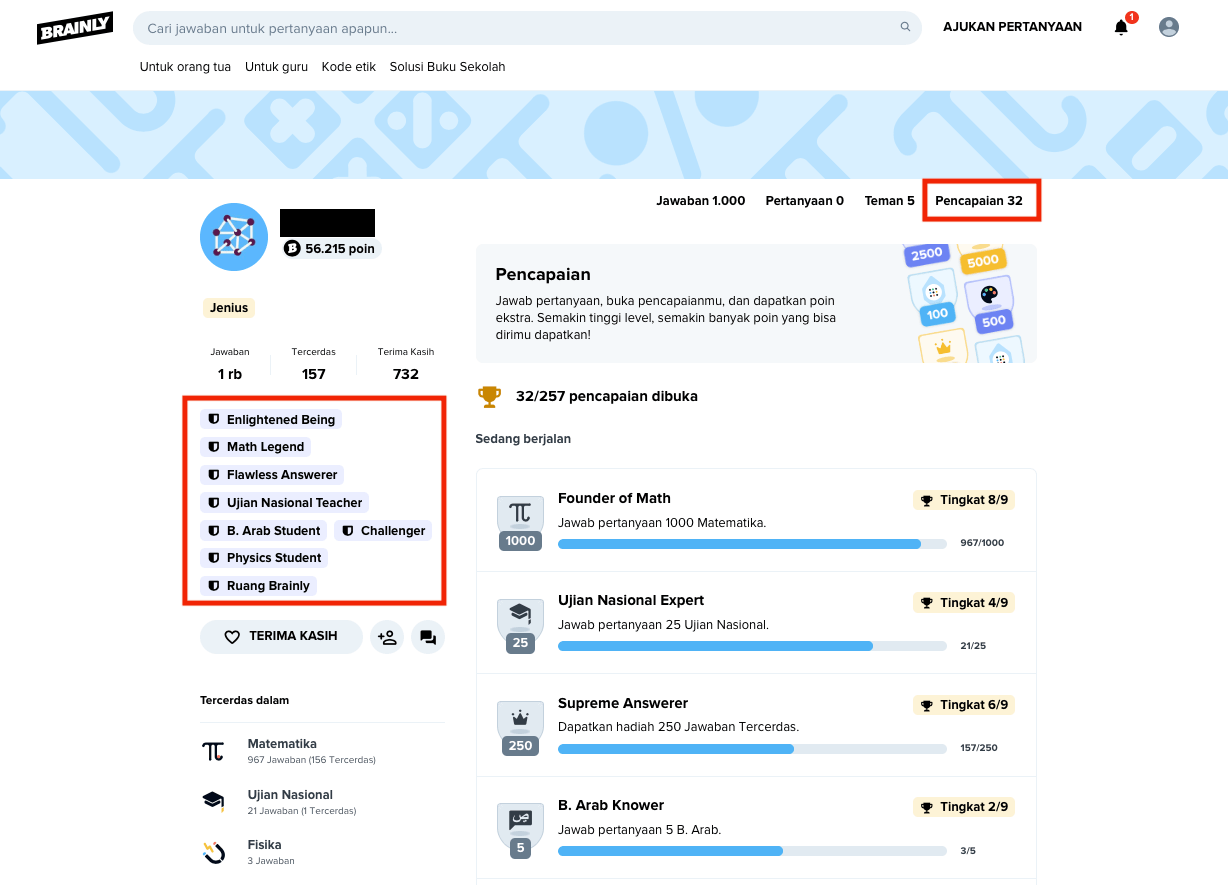Image resolution: width=1228 pixels, height=885 pixels.
Task: Click the Ujian Nasional Teacher badge
Action: point(285,503)
